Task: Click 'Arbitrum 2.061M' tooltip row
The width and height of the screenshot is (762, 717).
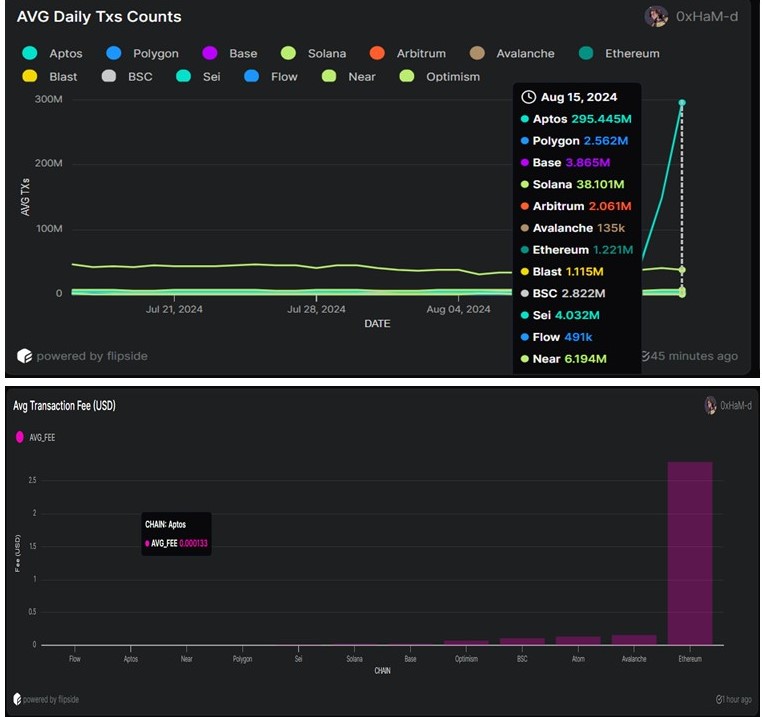Action: coord(576,207)
